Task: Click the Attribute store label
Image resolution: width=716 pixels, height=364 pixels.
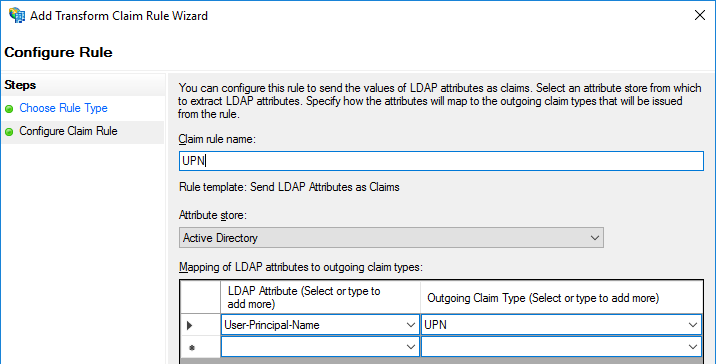Action: click(213, 215)
